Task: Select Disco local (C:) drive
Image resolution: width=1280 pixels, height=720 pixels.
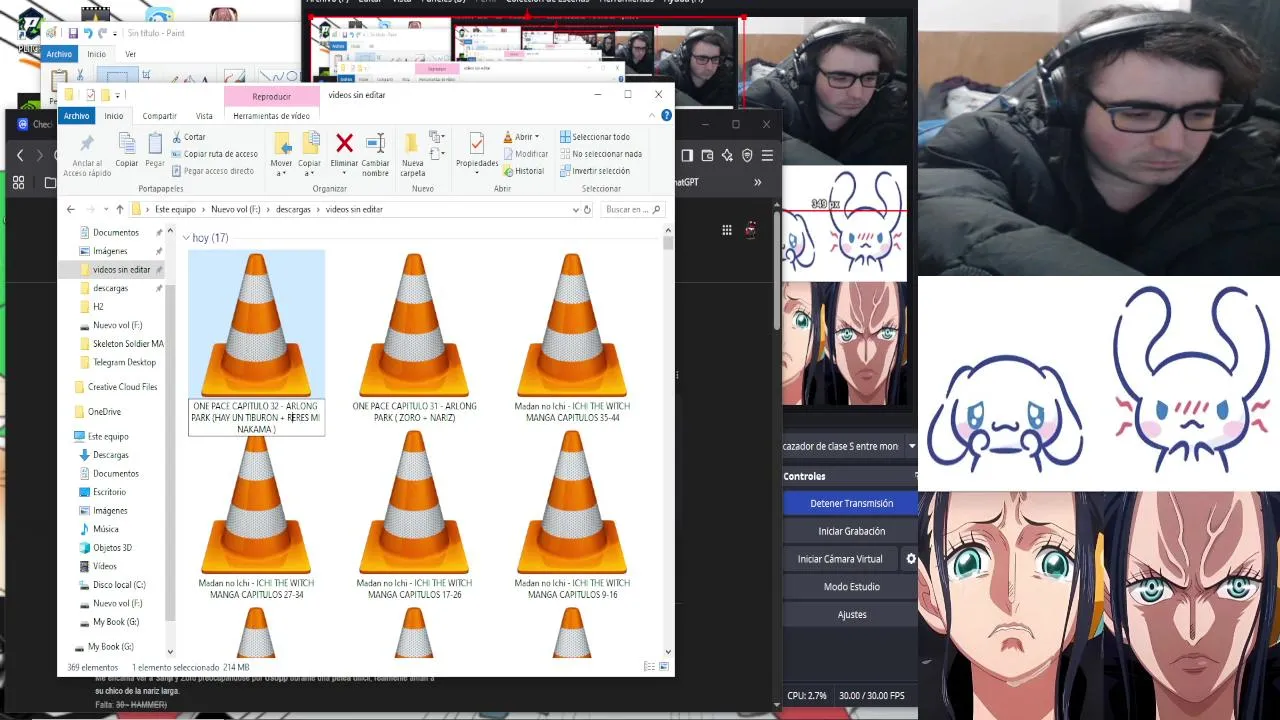Action: (119, 585)
